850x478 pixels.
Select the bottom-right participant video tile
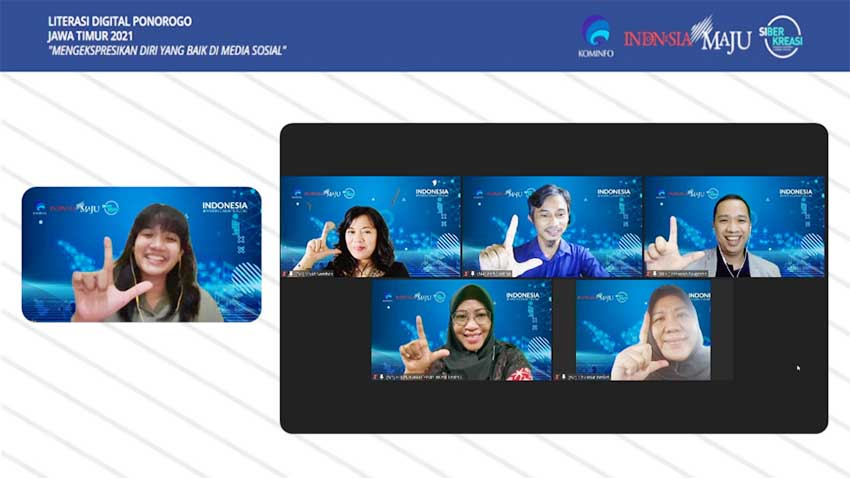click(643, 329)
